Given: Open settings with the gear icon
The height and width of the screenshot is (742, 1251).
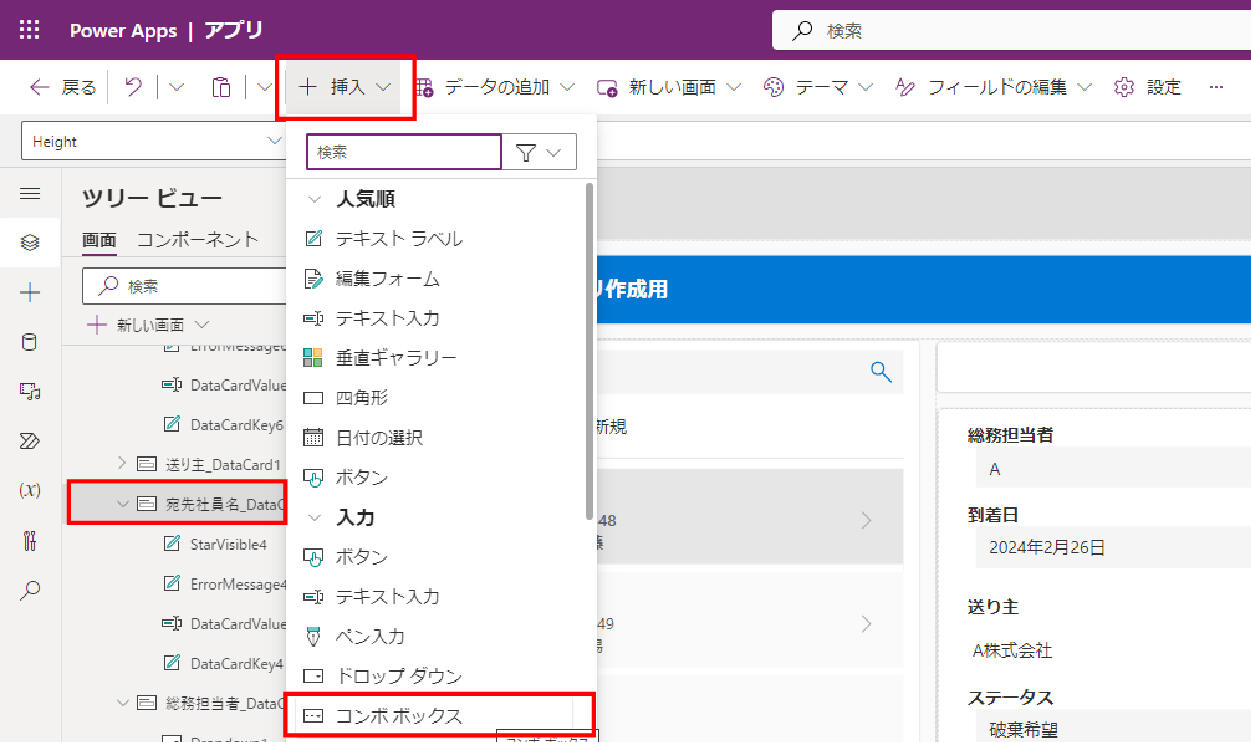Looking at the screenshot, I should tap(1124, 88).
